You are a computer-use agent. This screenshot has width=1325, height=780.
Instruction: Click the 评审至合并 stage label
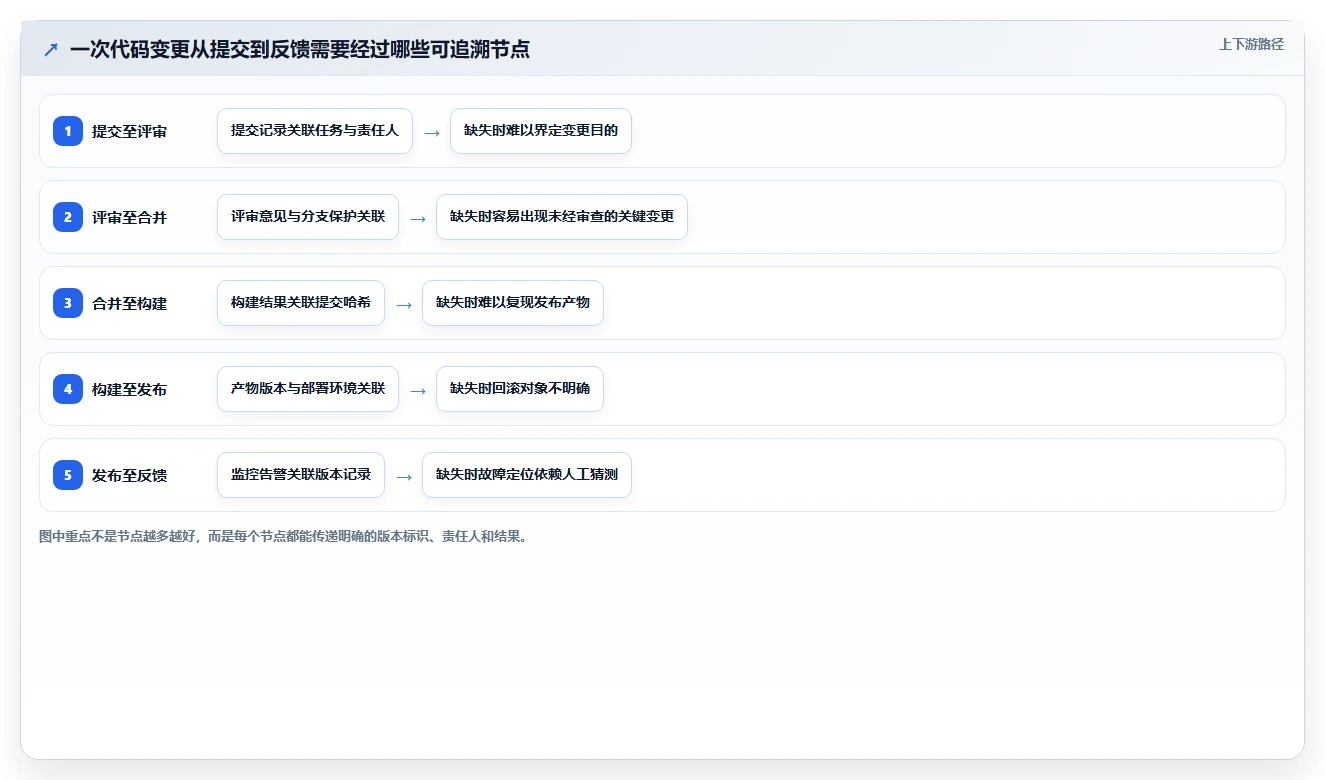click(x=129, y=217)
